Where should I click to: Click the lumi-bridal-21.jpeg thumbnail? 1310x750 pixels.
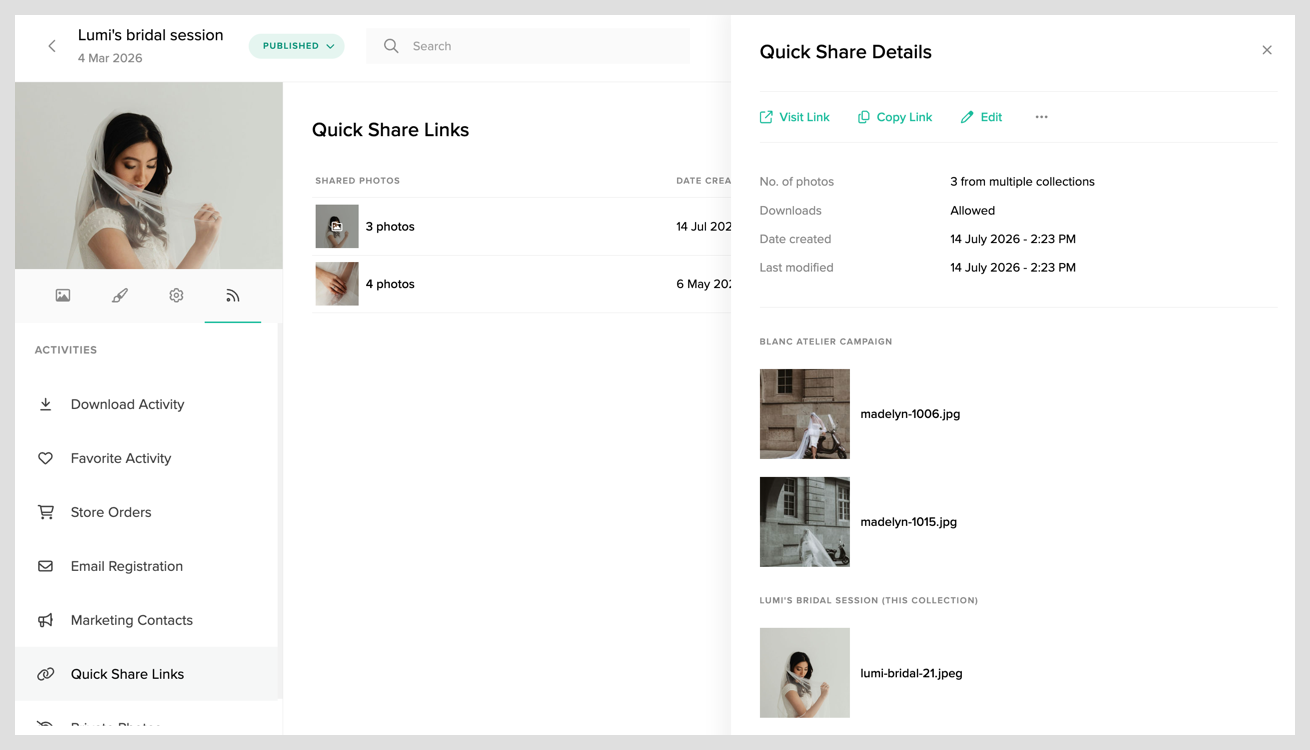coord(805,673)
